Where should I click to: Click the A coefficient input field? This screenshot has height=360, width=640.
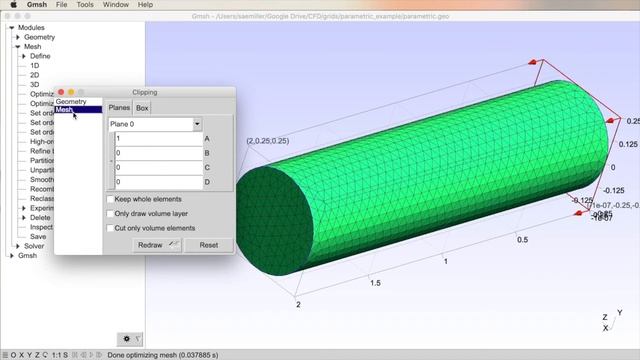159,139
